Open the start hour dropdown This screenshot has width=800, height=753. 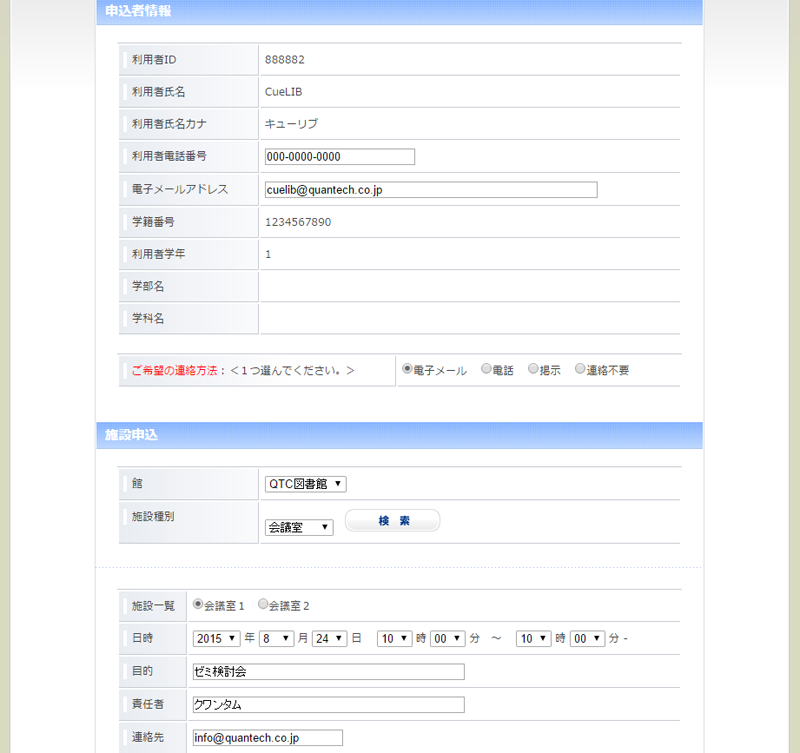[x=394, y=638]
